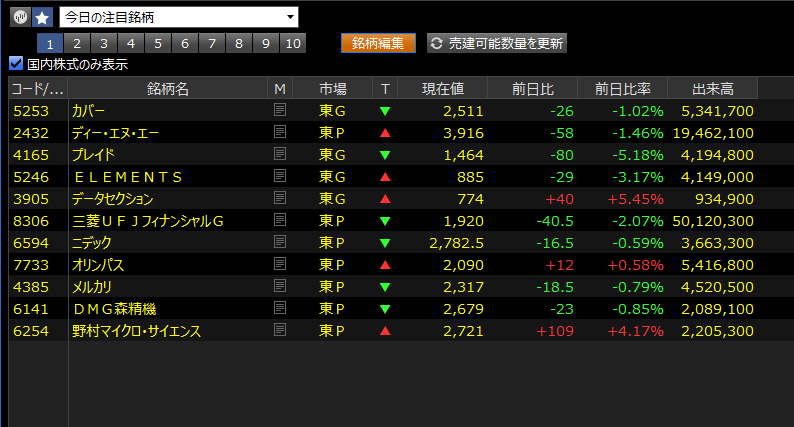Open memo icon for カバー row

click(x=280, y=110)
